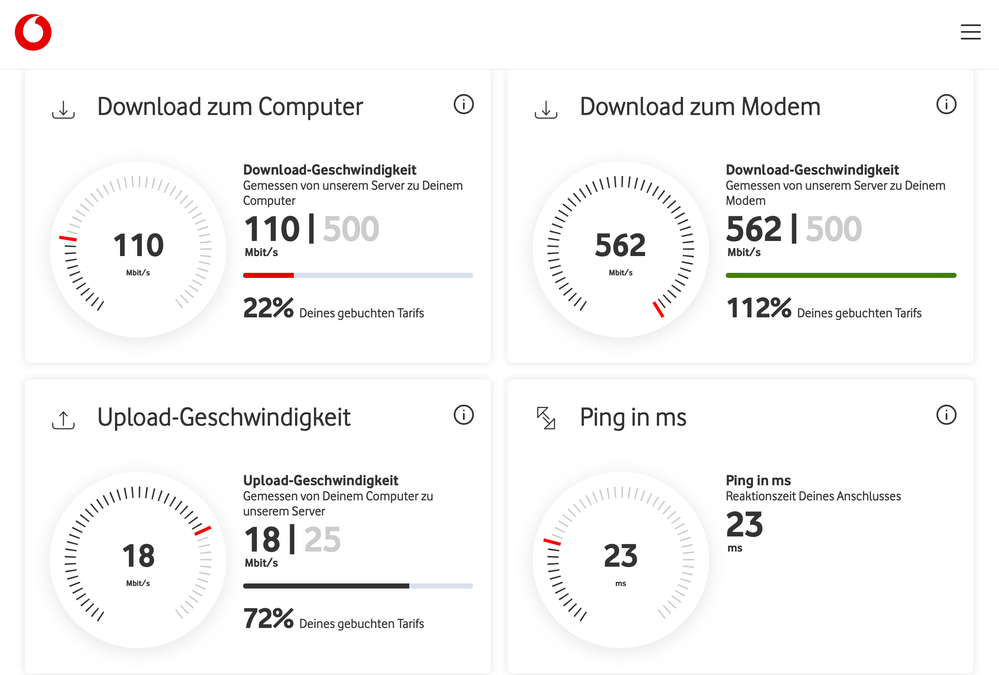
Task: Show info for Upload-Geschwindigkeit
Action: click(463, 415)
